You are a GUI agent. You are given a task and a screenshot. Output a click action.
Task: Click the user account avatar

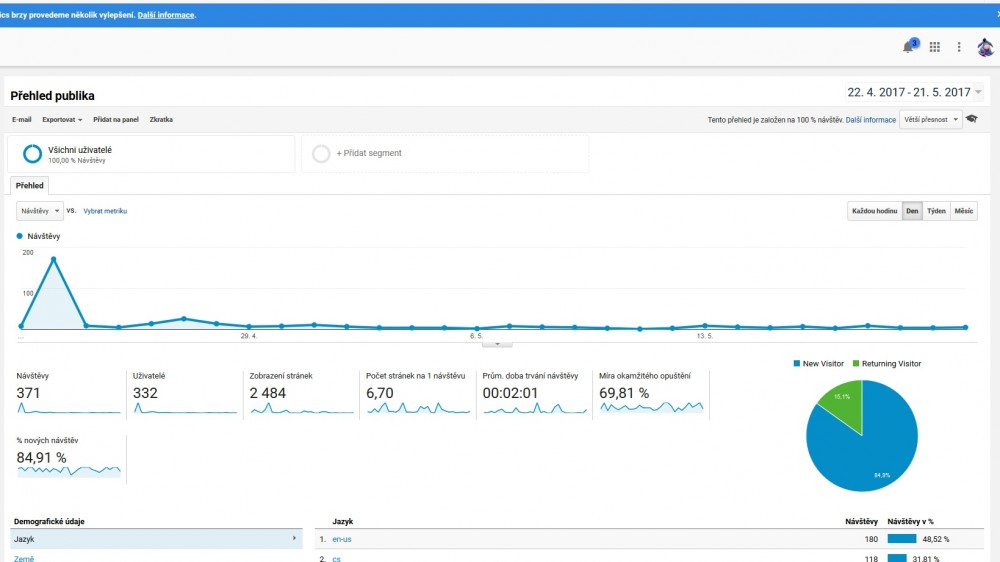pyautogui.click(x=985, y=47)
